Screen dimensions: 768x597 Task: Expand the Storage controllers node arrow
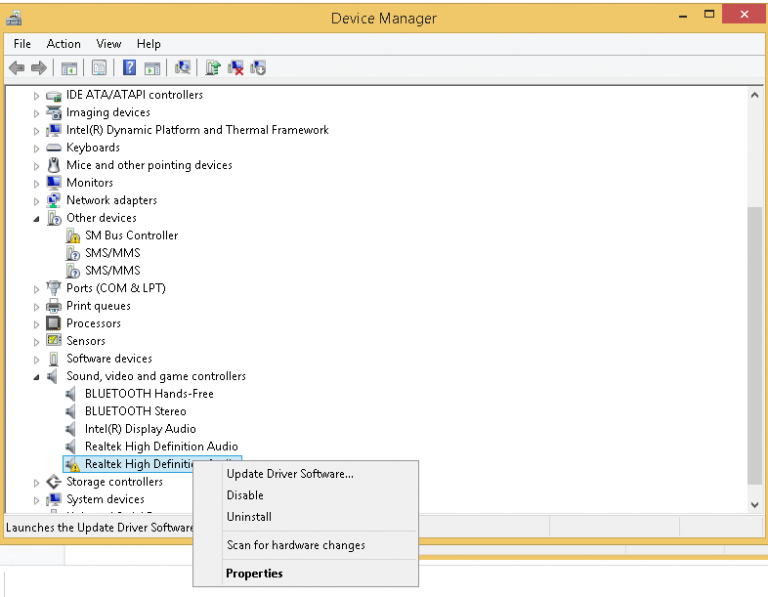coord(36,483)
